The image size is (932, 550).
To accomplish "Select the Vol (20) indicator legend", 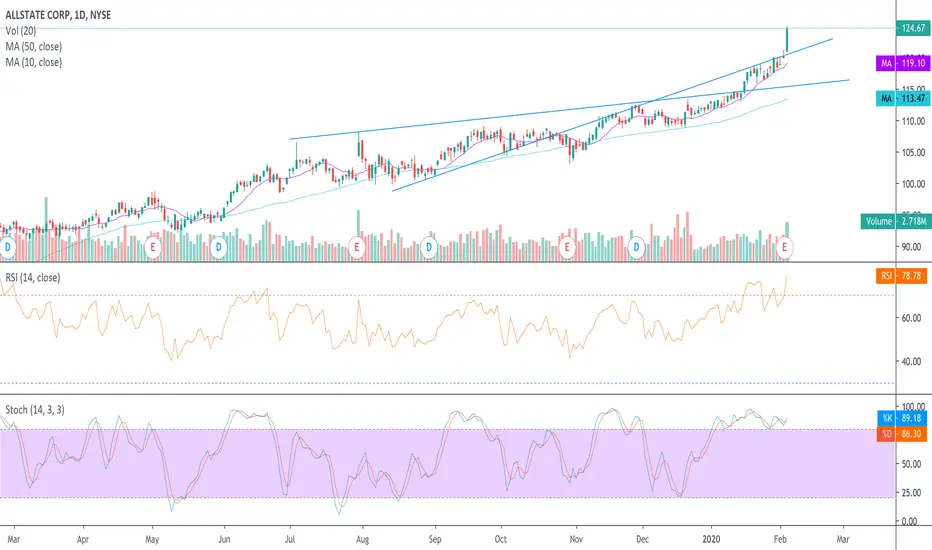I will (21, 31).
